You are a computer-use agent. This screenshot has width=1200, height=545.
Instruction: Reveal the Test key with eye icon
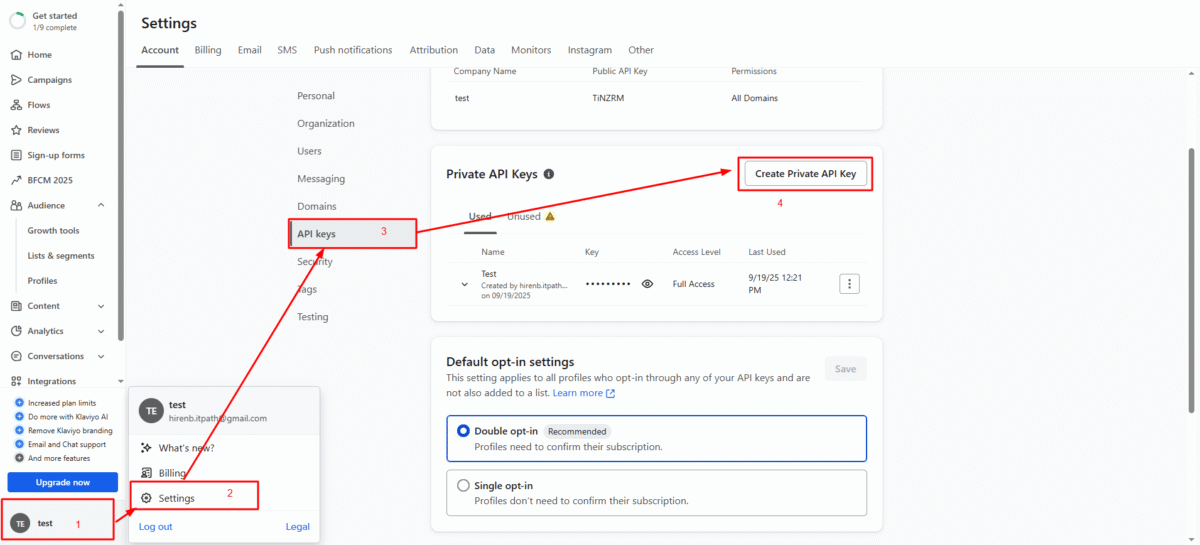click(x=647, y=284)
